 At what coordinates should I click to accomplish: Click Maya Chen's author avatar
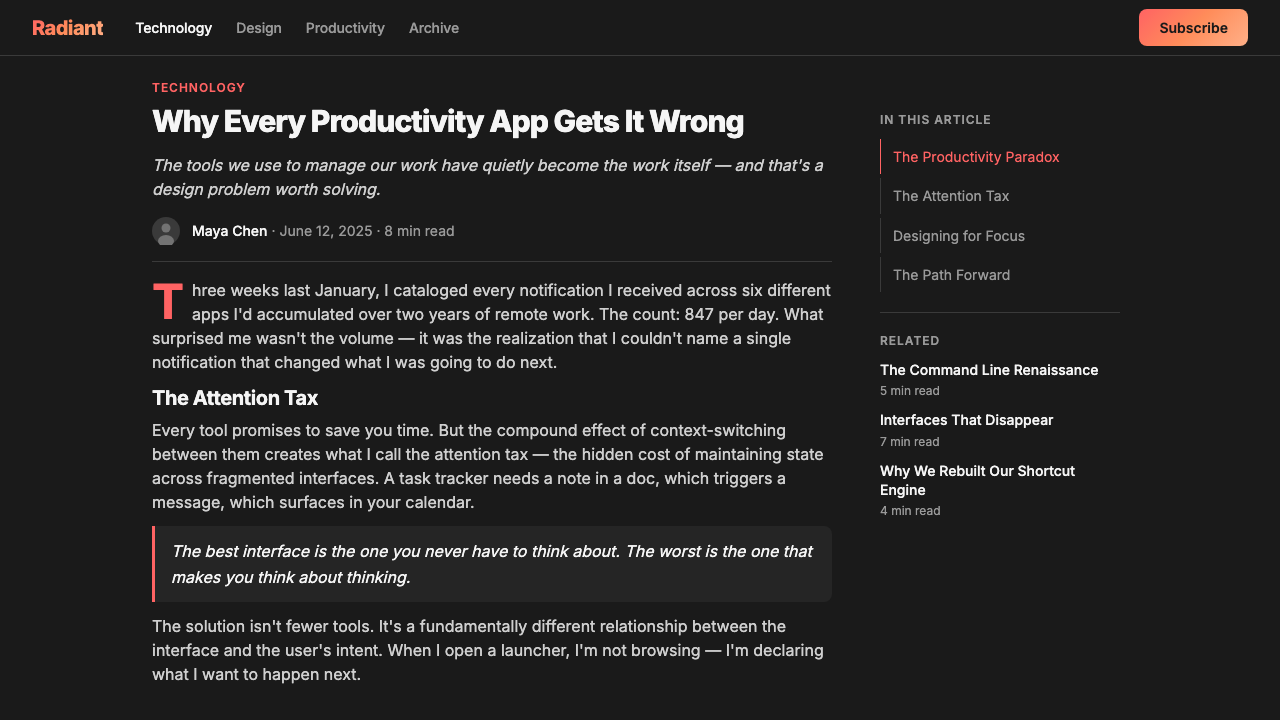(x=166, y=231)
